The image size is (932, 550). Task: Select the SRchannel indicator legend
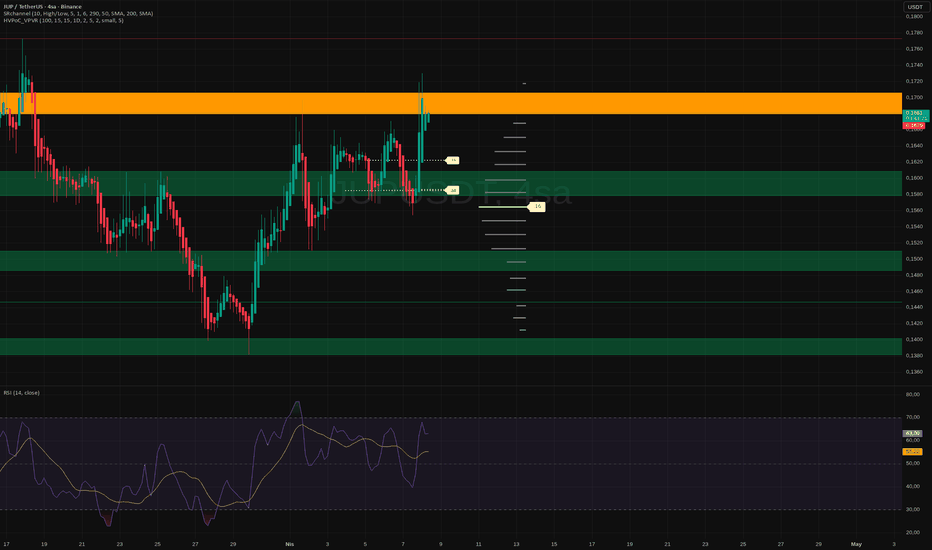click(x=78, y=13)
